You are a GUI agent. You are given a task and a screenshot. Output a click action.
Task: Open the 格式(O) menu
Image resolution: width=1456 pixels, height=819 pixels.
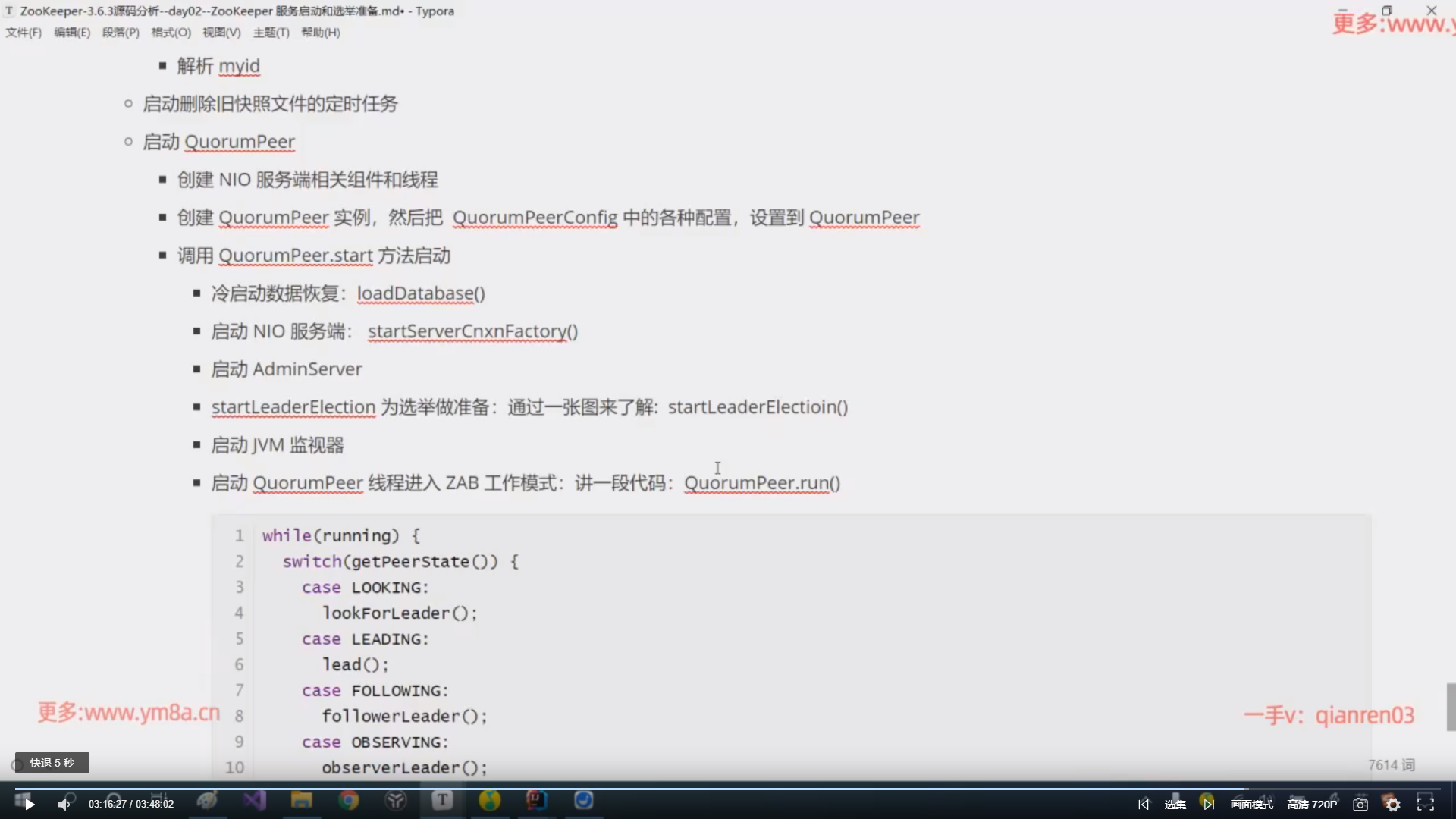tap(171, 33)
